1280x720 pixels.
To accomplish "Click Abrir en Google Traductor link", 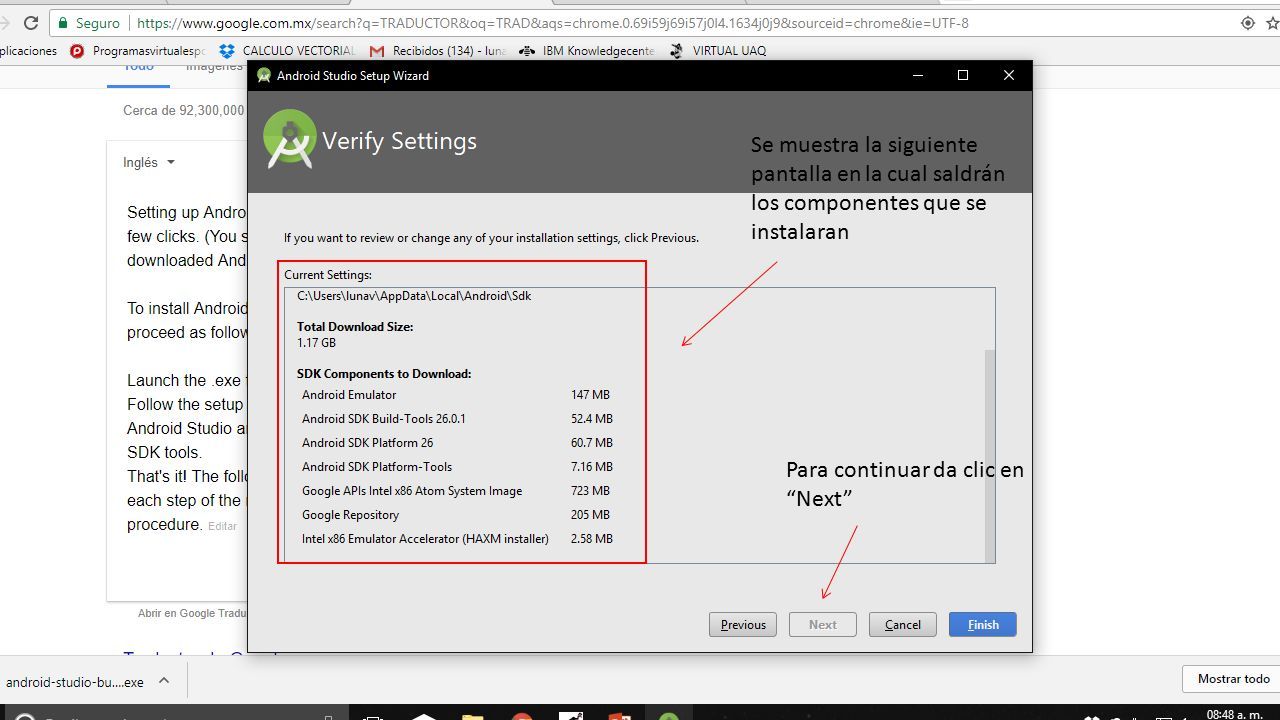I will pos(193,613).
